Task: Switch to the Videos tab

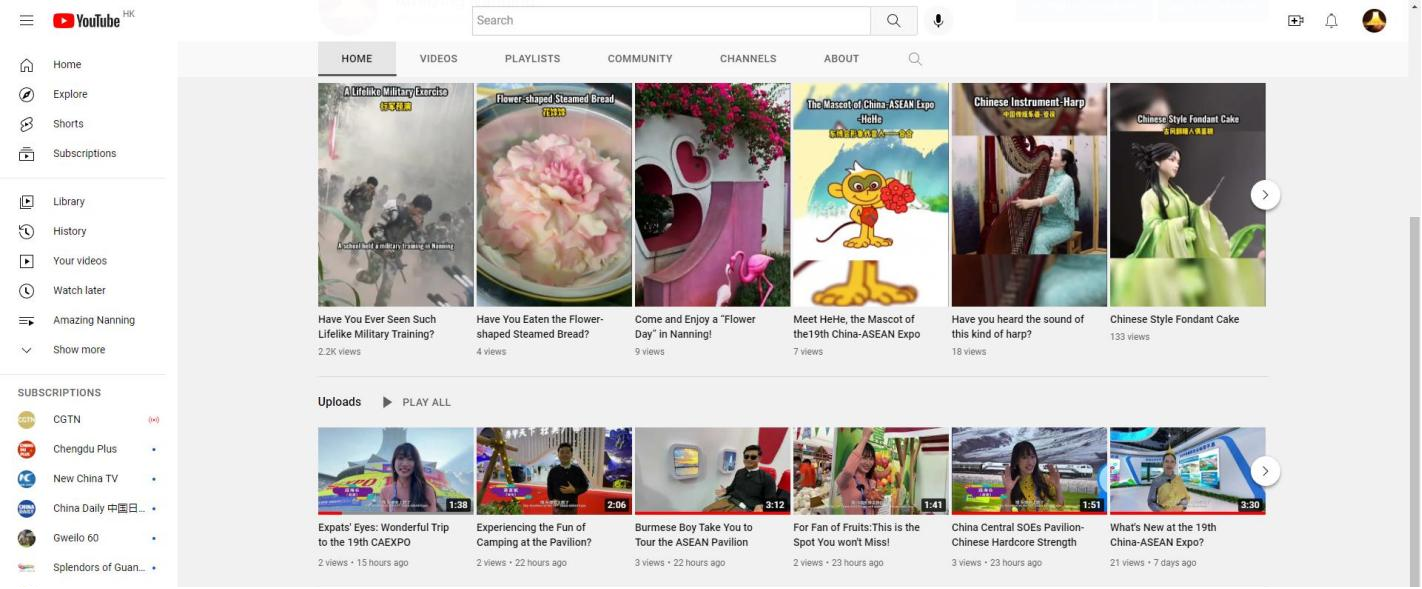Action: tap(438, 59)
